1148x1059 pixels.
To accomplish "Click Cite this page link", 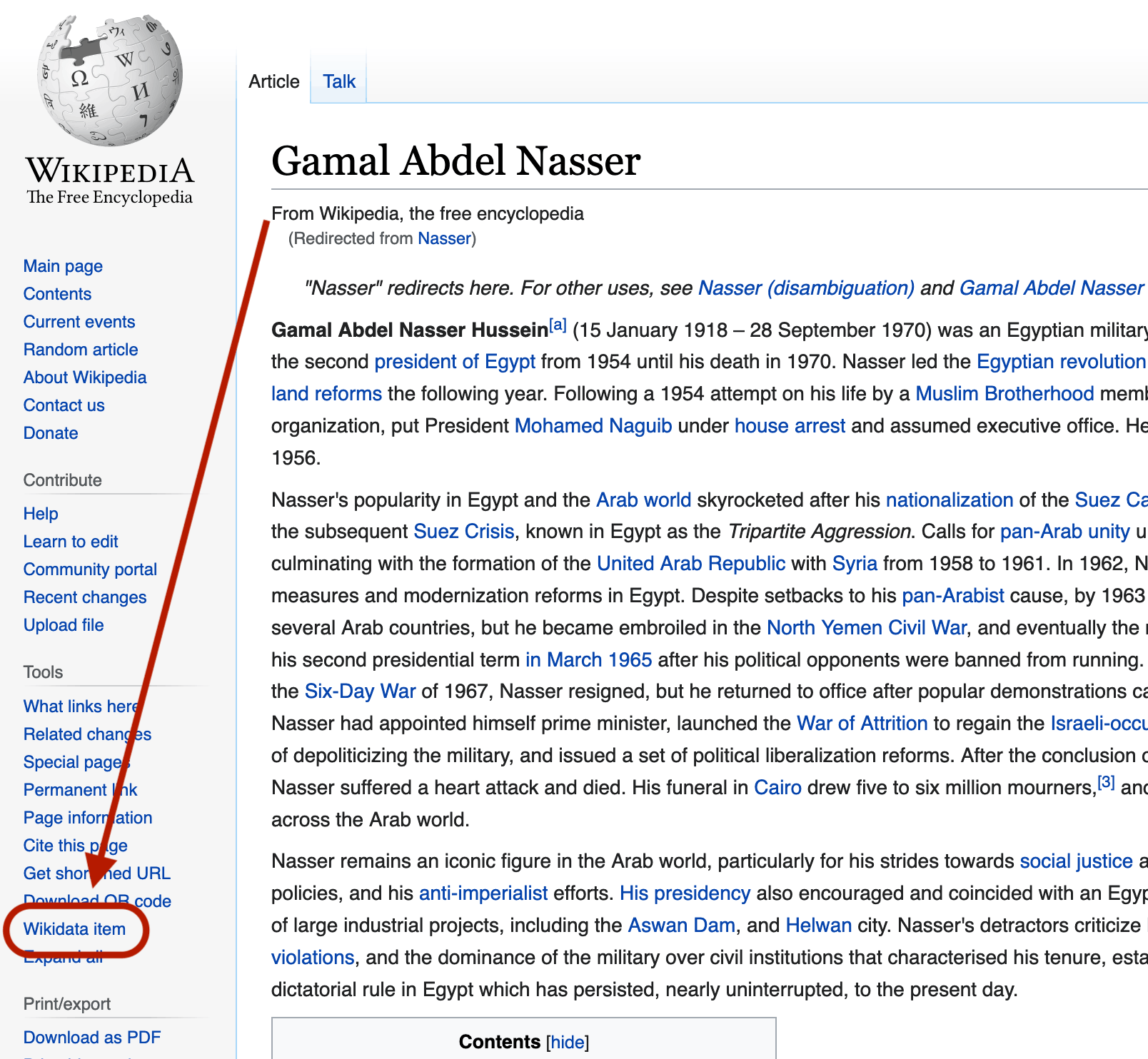I will click(76, 846).
